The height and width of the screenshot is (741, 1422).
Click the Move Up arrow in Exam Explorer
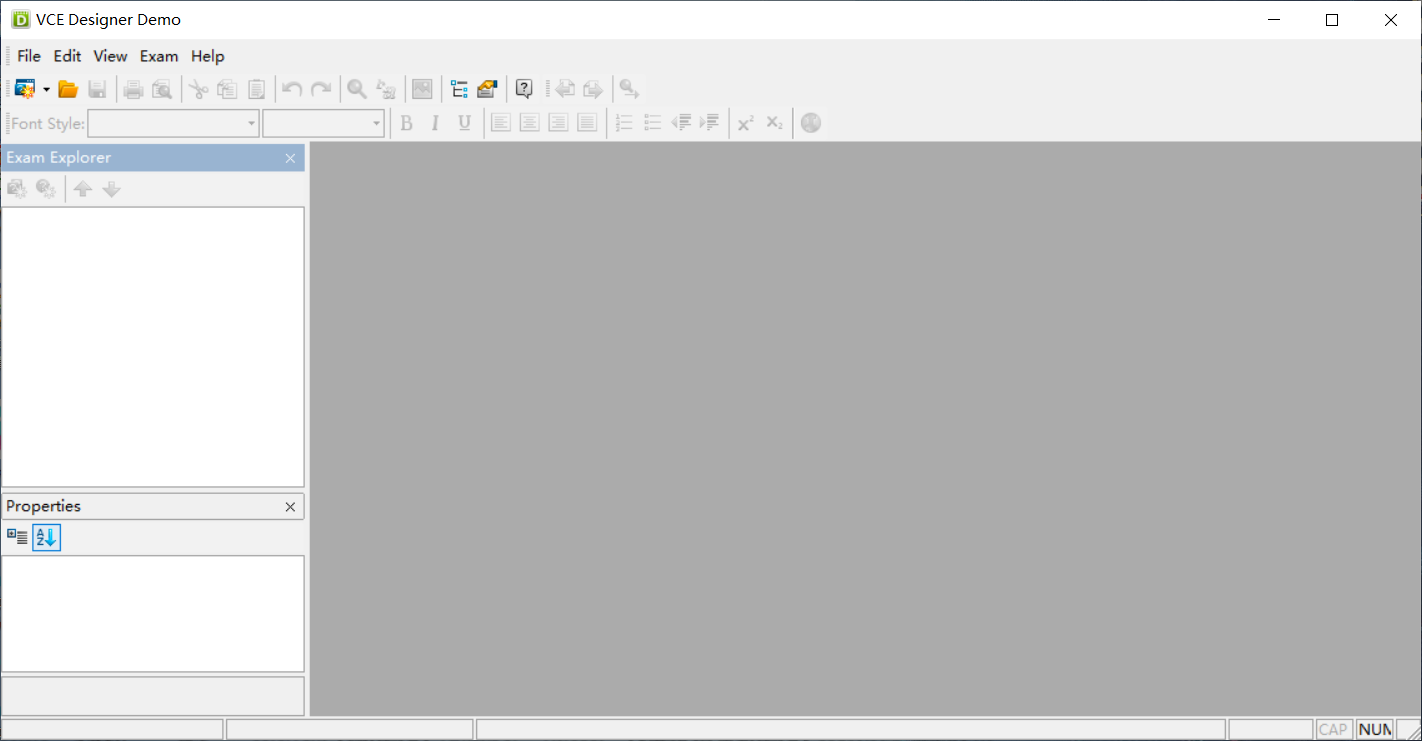click(x=82, y=188)
